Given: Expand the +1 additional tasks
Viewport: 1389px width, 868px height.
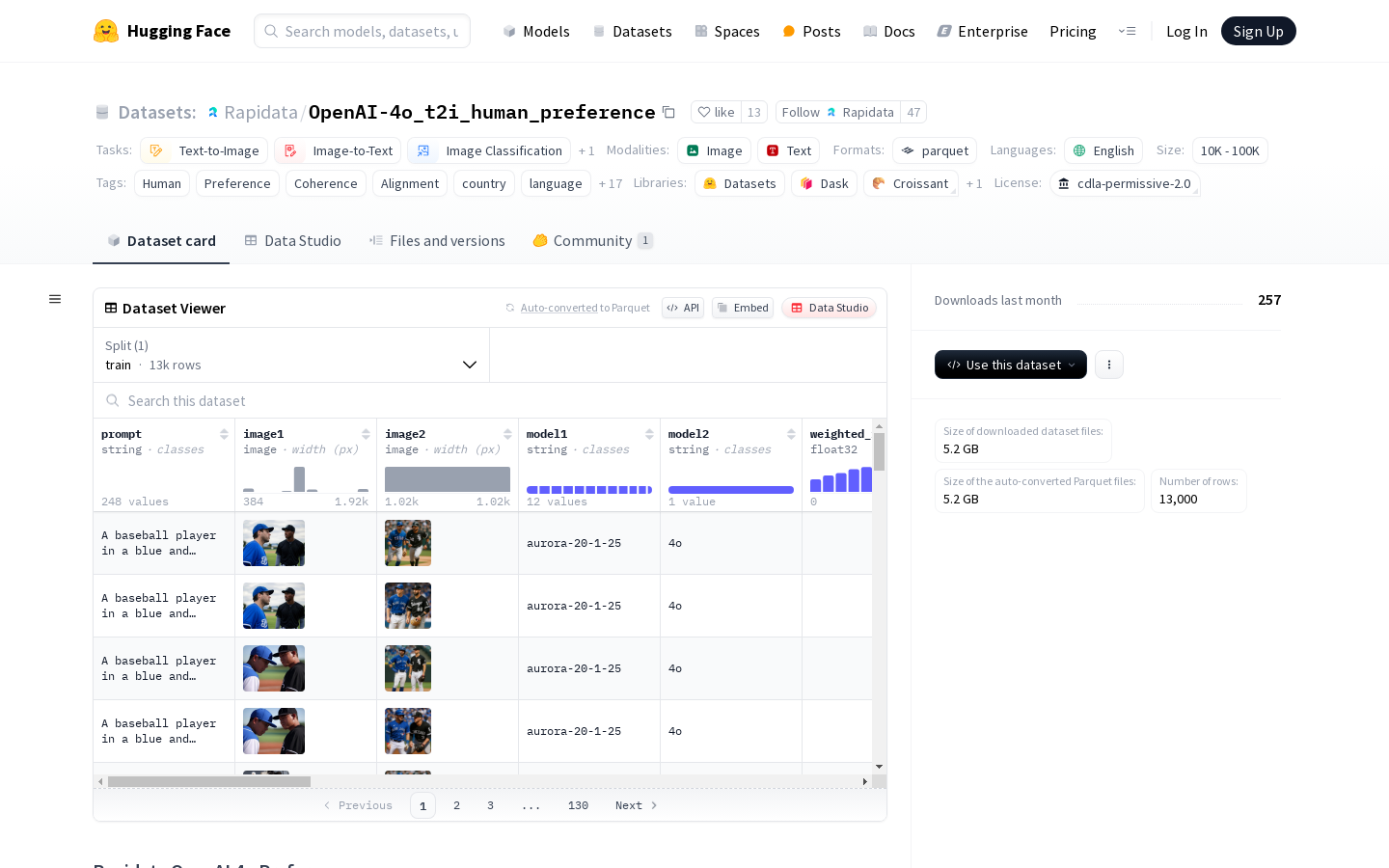Looking at the screenshot, I should point(586,150).
